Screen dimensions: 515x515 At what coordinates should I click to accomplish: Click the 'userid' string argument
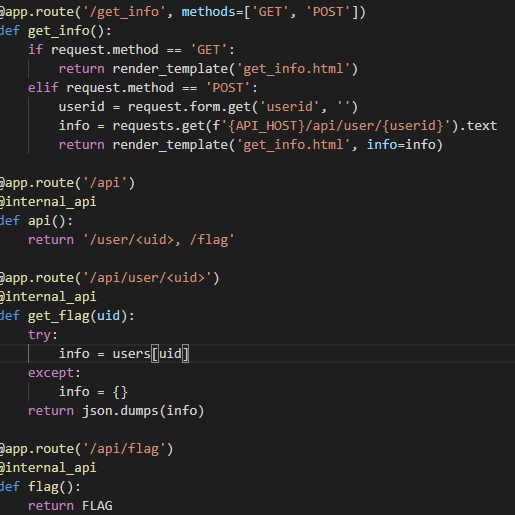click(290, 107)
